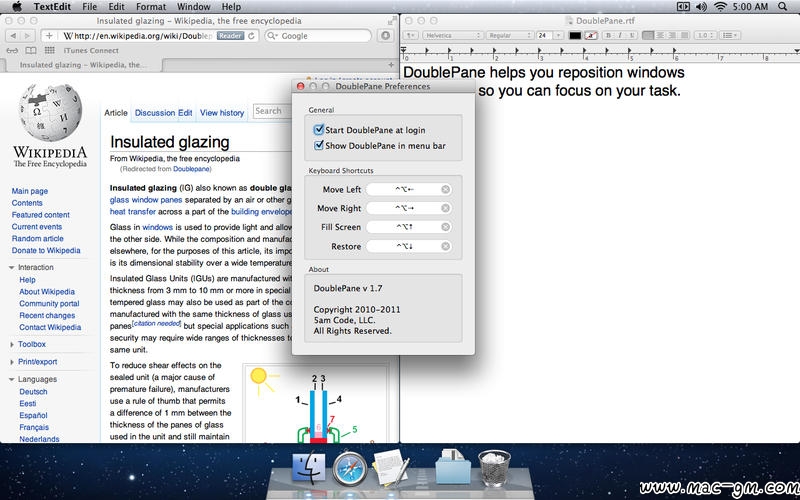Screen dimensions: 800x500
Task: Toggle Reader mode in Safari
Action: [230, 36]
